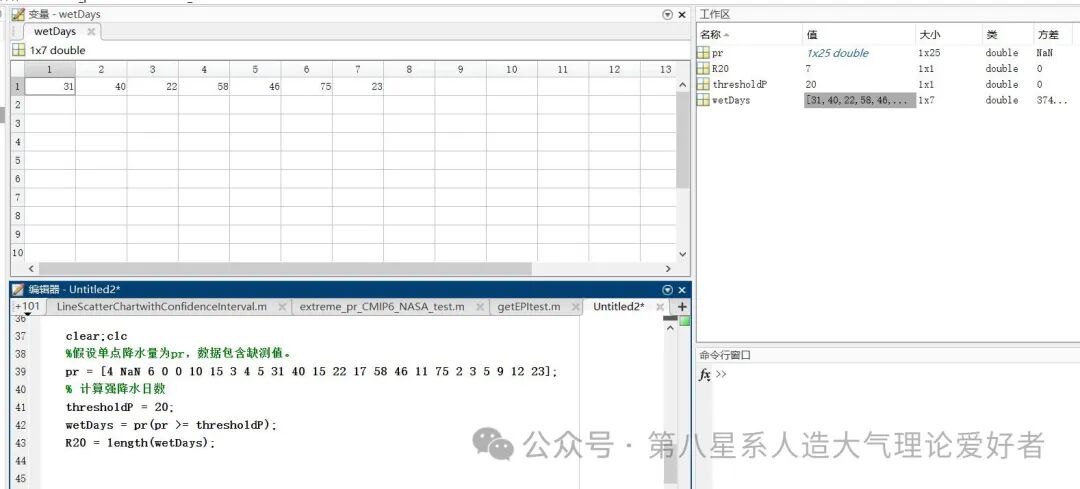Click the command window prompt

tap(721, 375)
